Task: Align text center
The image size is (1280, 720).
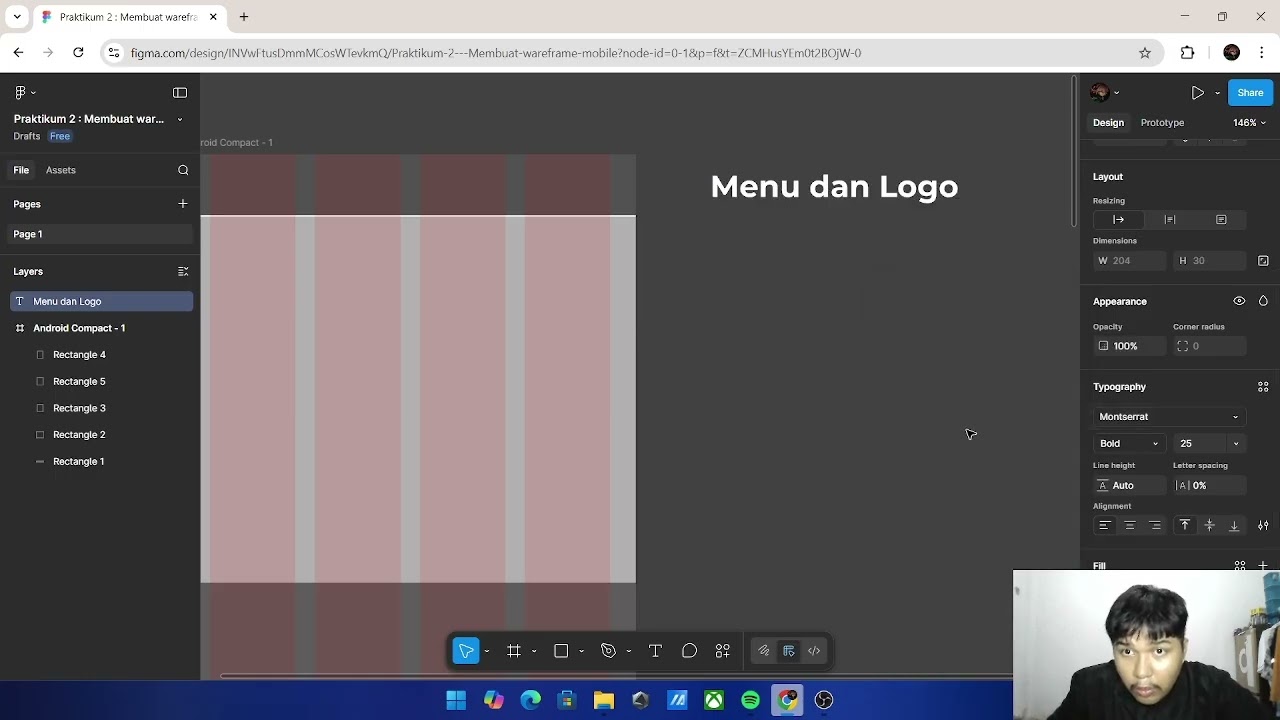Action: (x=1130, y=526)
